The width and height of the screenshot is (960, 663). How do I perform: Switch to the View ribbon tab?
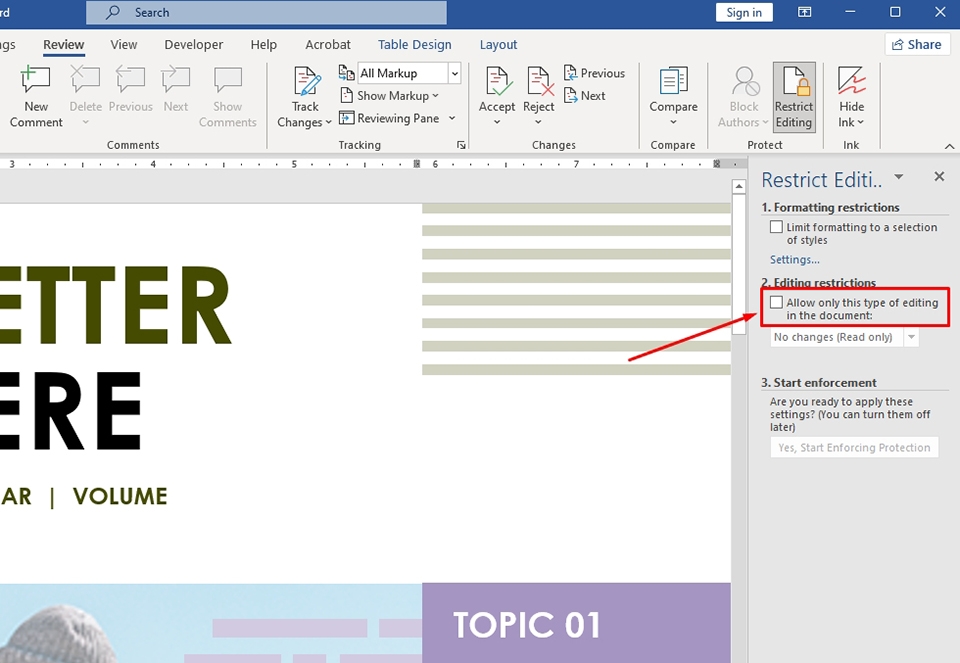[x=124, y=45]
